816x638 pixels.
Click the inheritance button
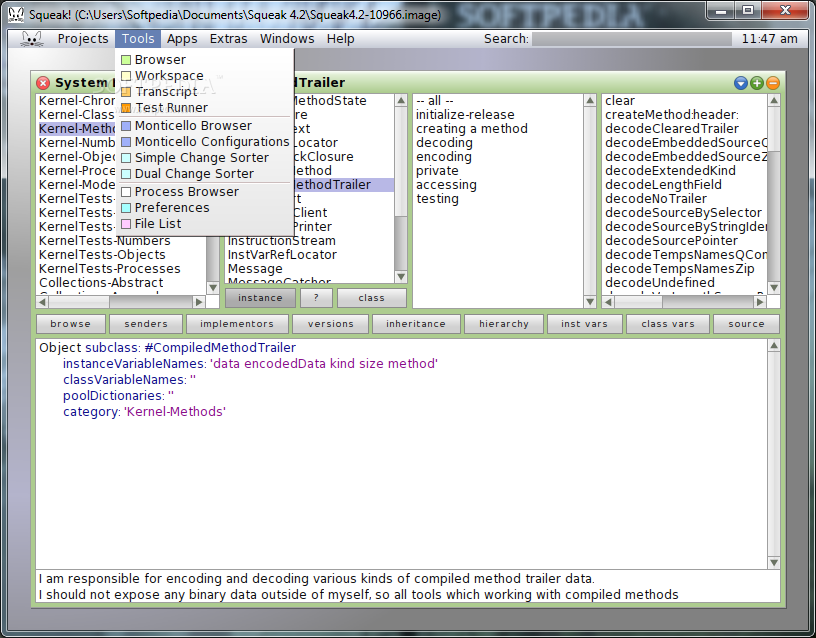coord(416,324)
